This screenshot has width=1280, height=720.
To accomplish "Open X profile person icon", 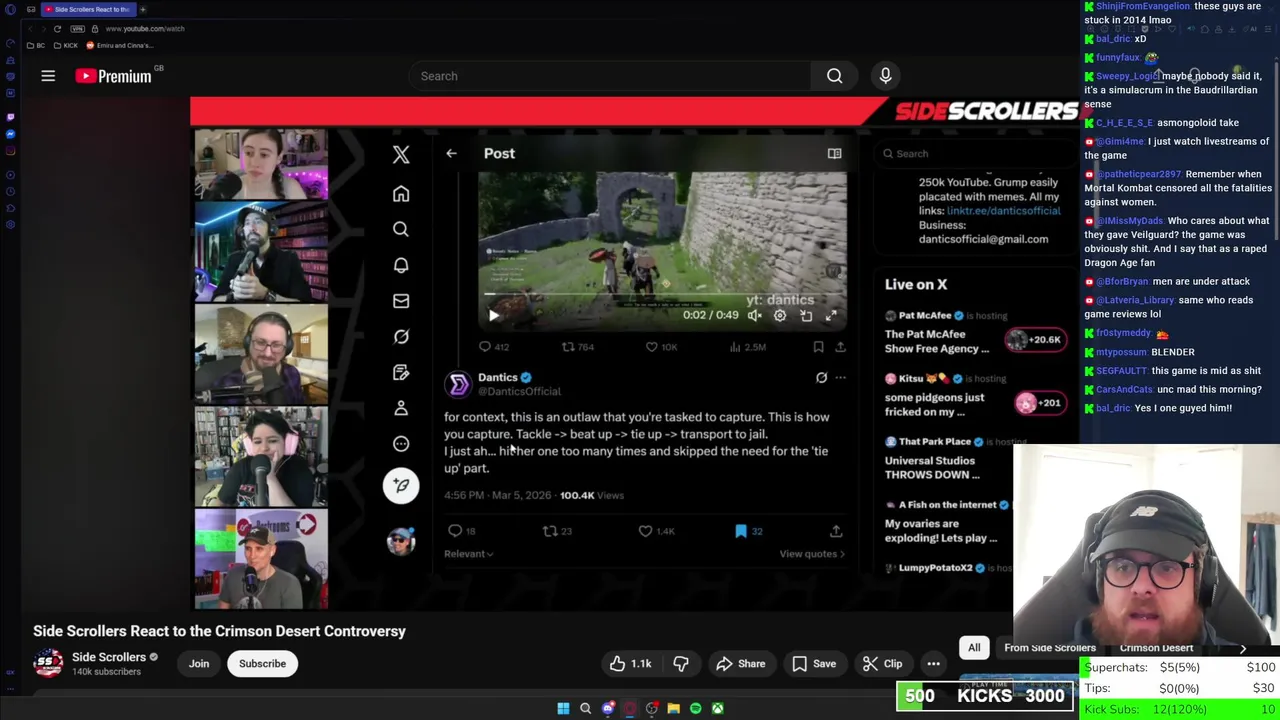I will coord(401,408).
